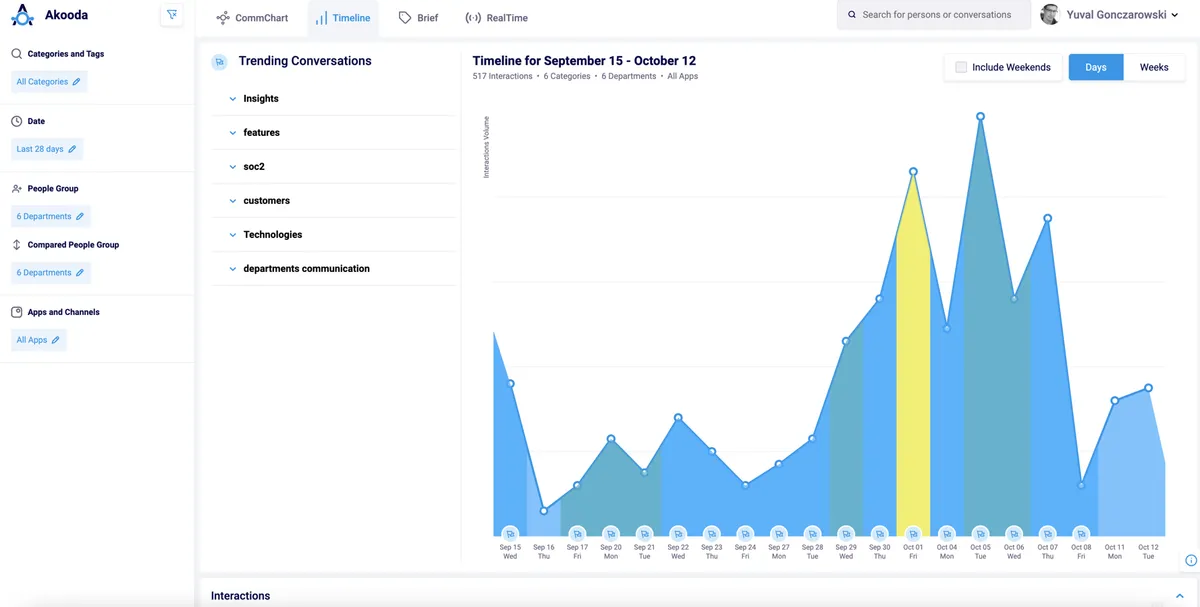This screenshot has width=1200, height=607.
Task: Click the trending icon above Sep 28
Action: (x=812, y=534)
